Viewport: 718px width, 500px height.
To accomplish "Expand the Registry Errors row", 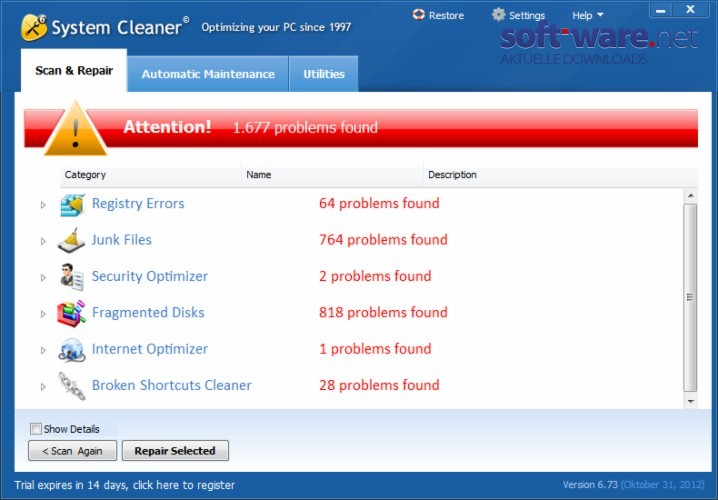I will (43, 205).
